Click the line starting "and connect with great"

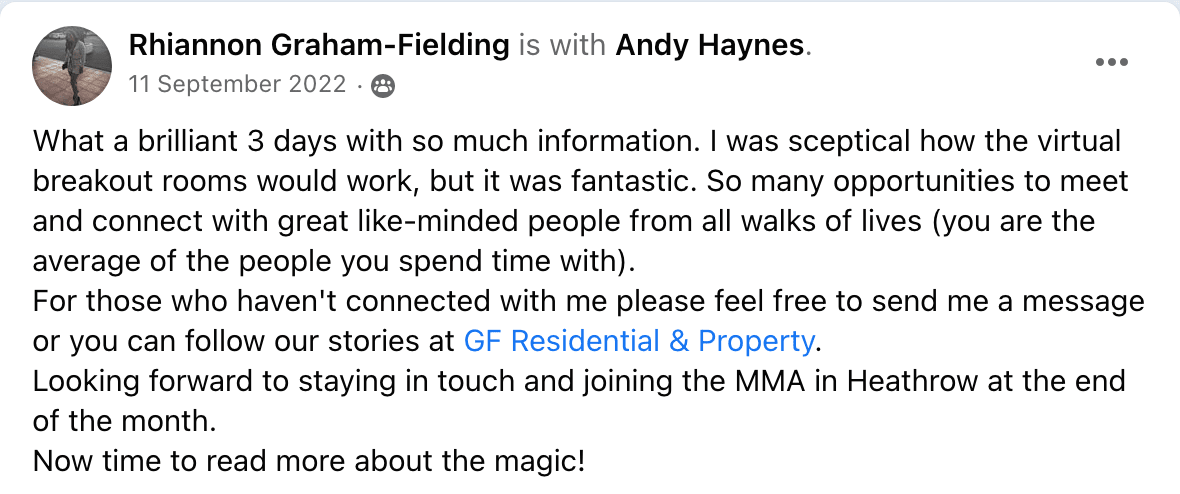tap(564, 222)
